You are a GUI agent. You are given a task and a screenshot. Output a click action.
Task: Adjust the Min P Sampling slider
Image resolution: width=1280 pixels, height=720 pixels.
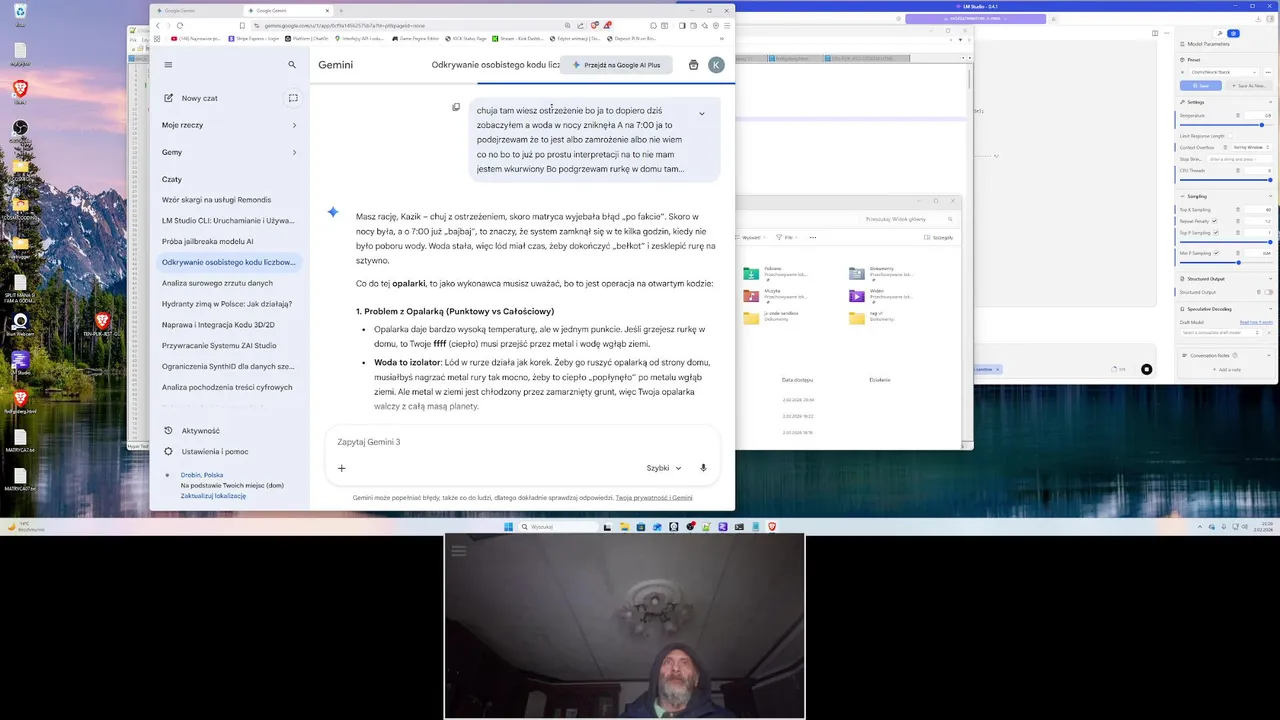pos(1238,262)
